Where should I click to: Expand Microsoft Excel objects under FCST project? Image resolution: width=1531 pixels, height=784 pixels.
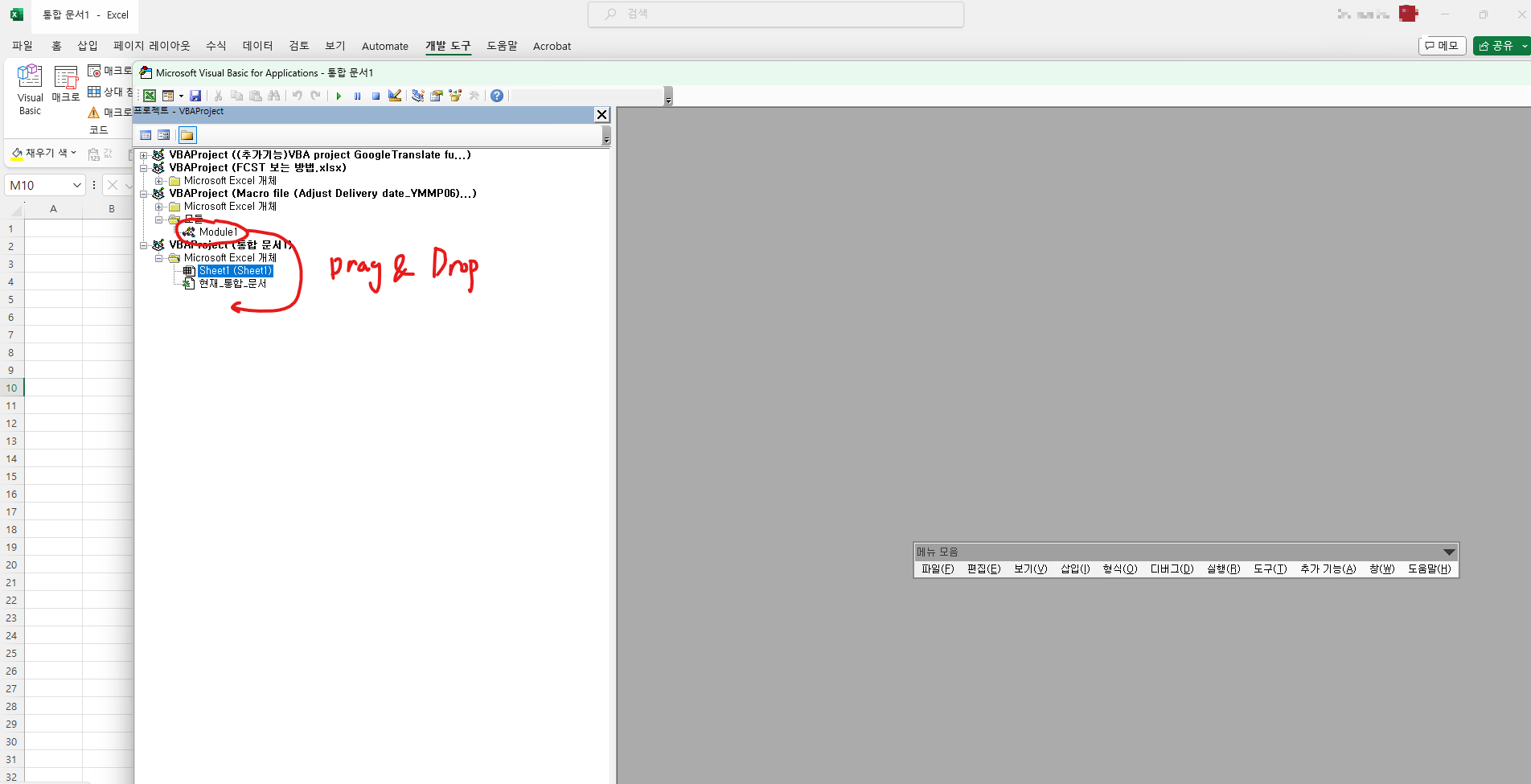pos(159,181)
